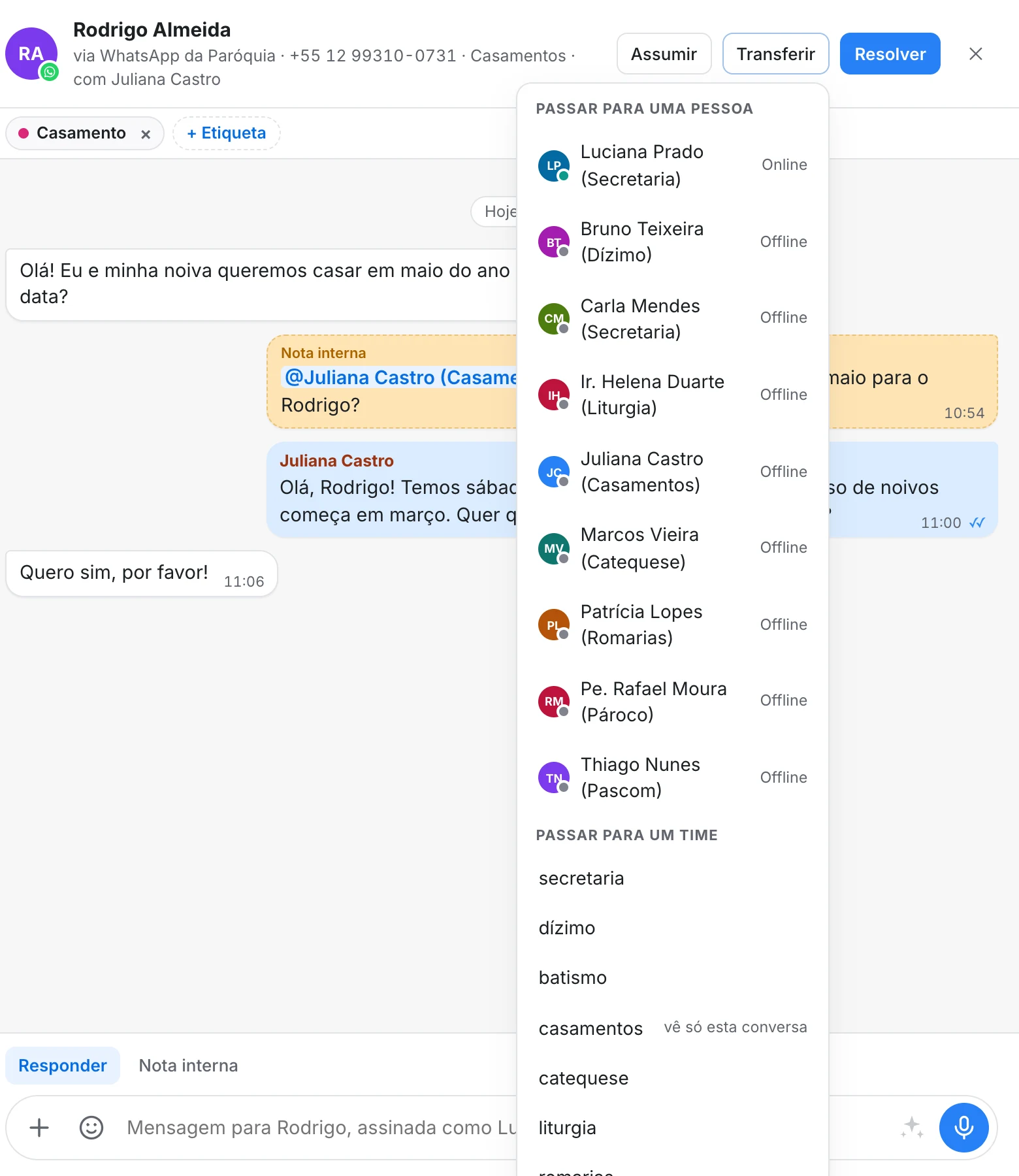Screen dimensions: 1019x1176
Task: Transfer to Marcos Vieira (Catequese)
Action: click(x=673, y=548)
